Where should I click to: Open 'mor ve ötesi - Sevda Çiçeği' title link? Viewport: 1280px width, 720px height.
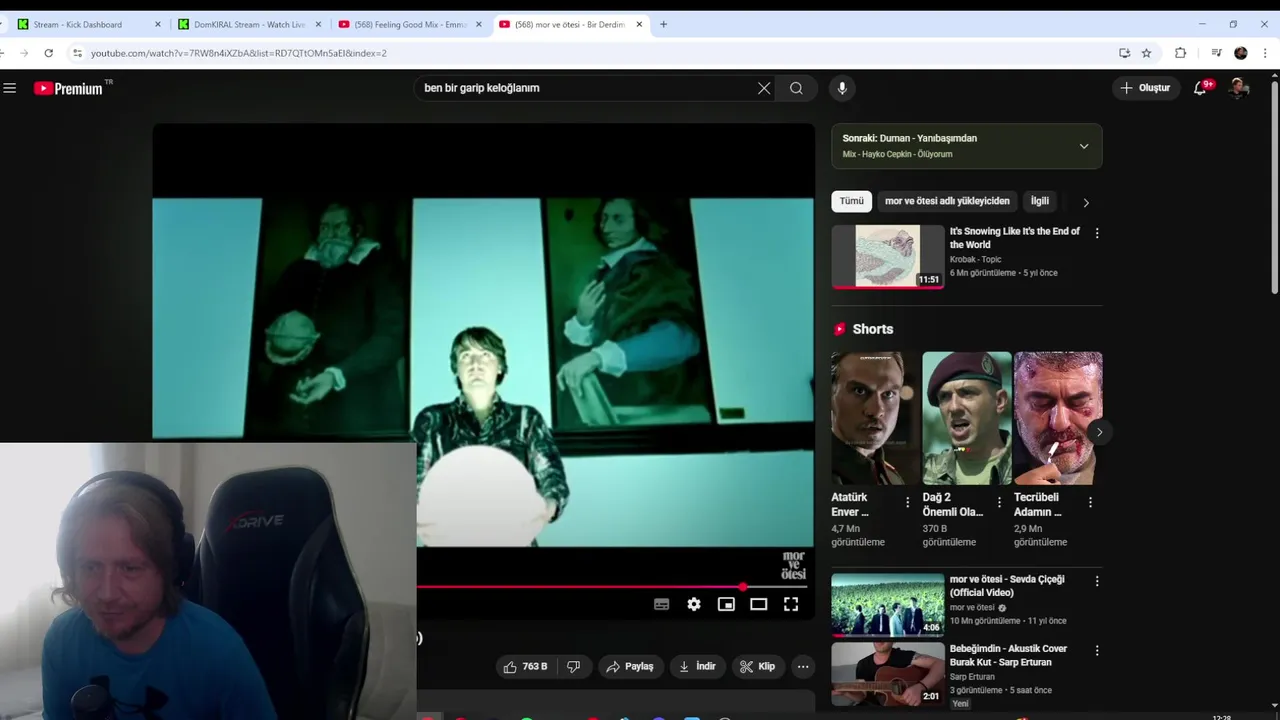tap(1007, 586)
